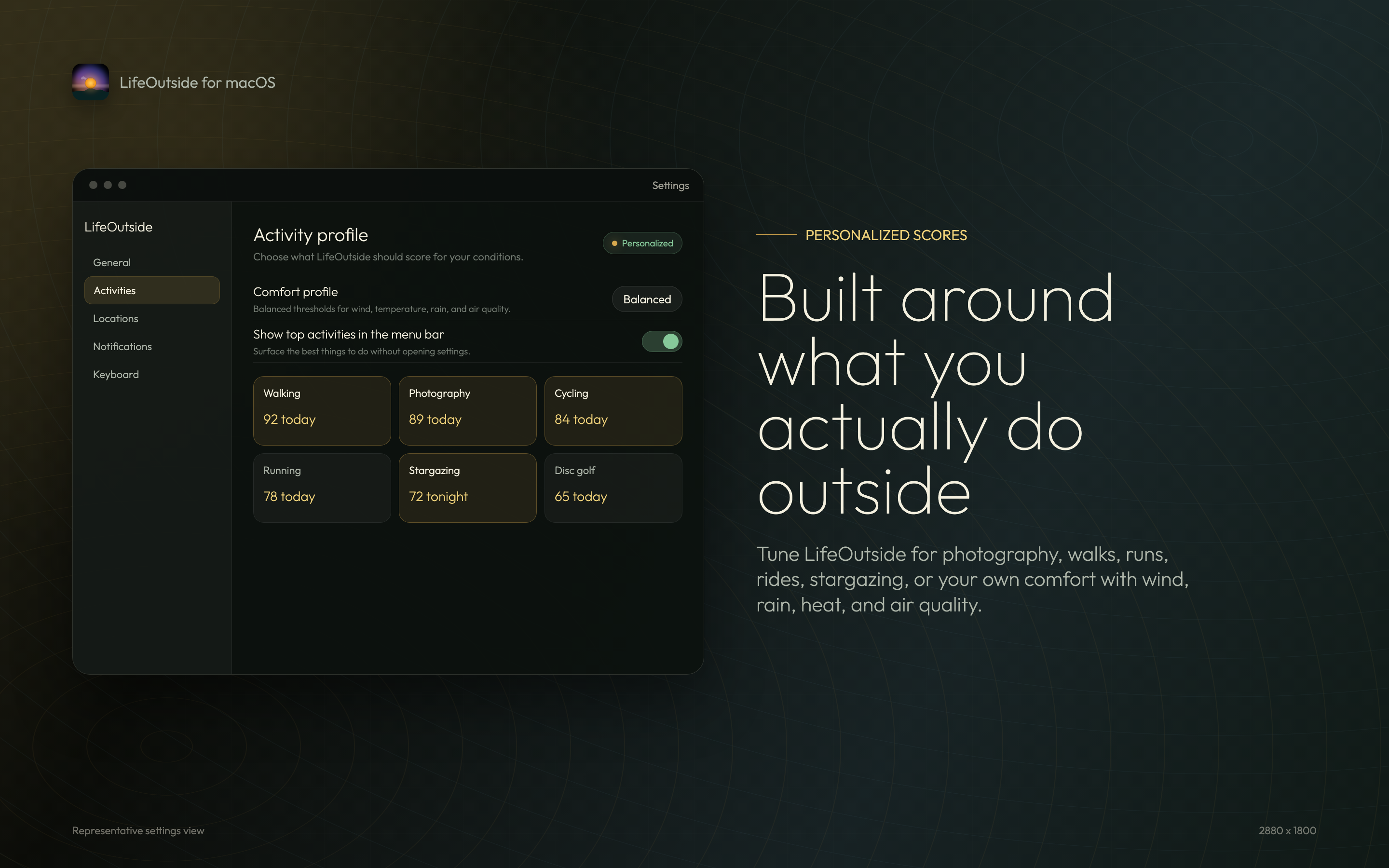The height and width of the screenshot is (868, 1389).
Task: Click 'Choose what LifeOutside should score' subtitle
Action: click(x=388, y=257)
